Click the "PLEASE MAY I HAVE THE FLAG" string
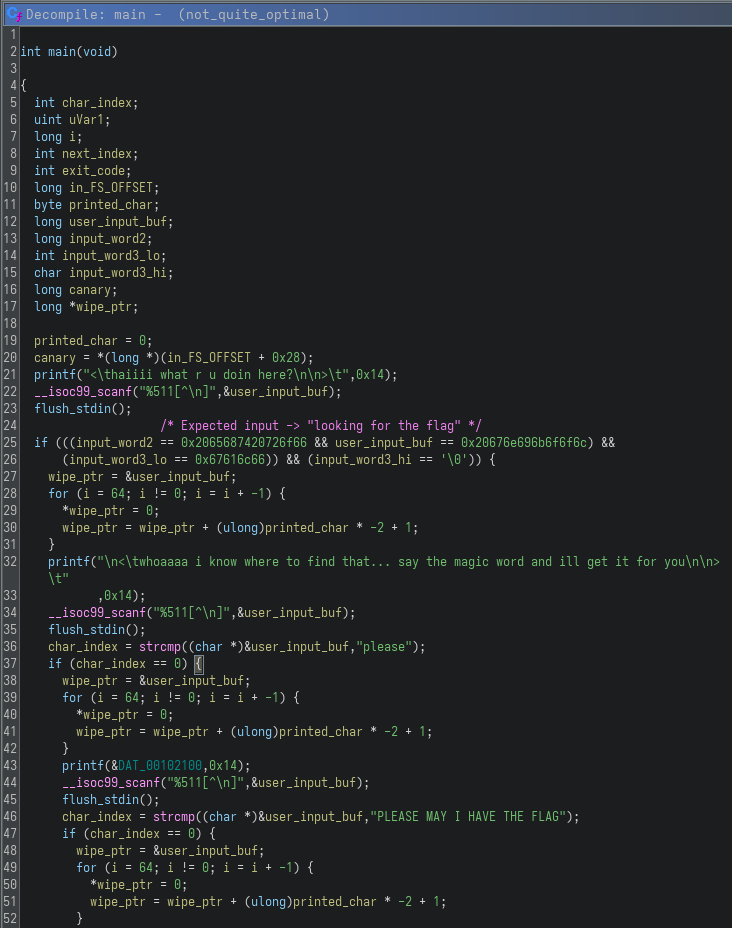732x928 pixels. tap(475, 816)
